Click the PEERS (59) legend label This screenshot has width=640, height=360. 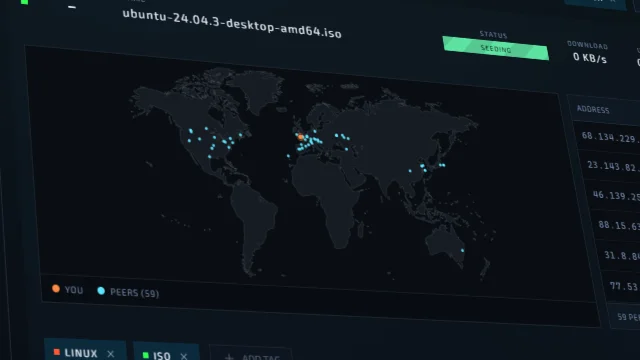coord(134,293)
